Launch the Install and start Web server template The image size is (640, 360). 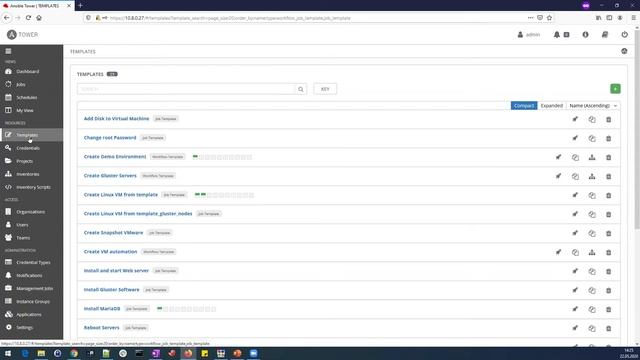[x=575, y=271]
